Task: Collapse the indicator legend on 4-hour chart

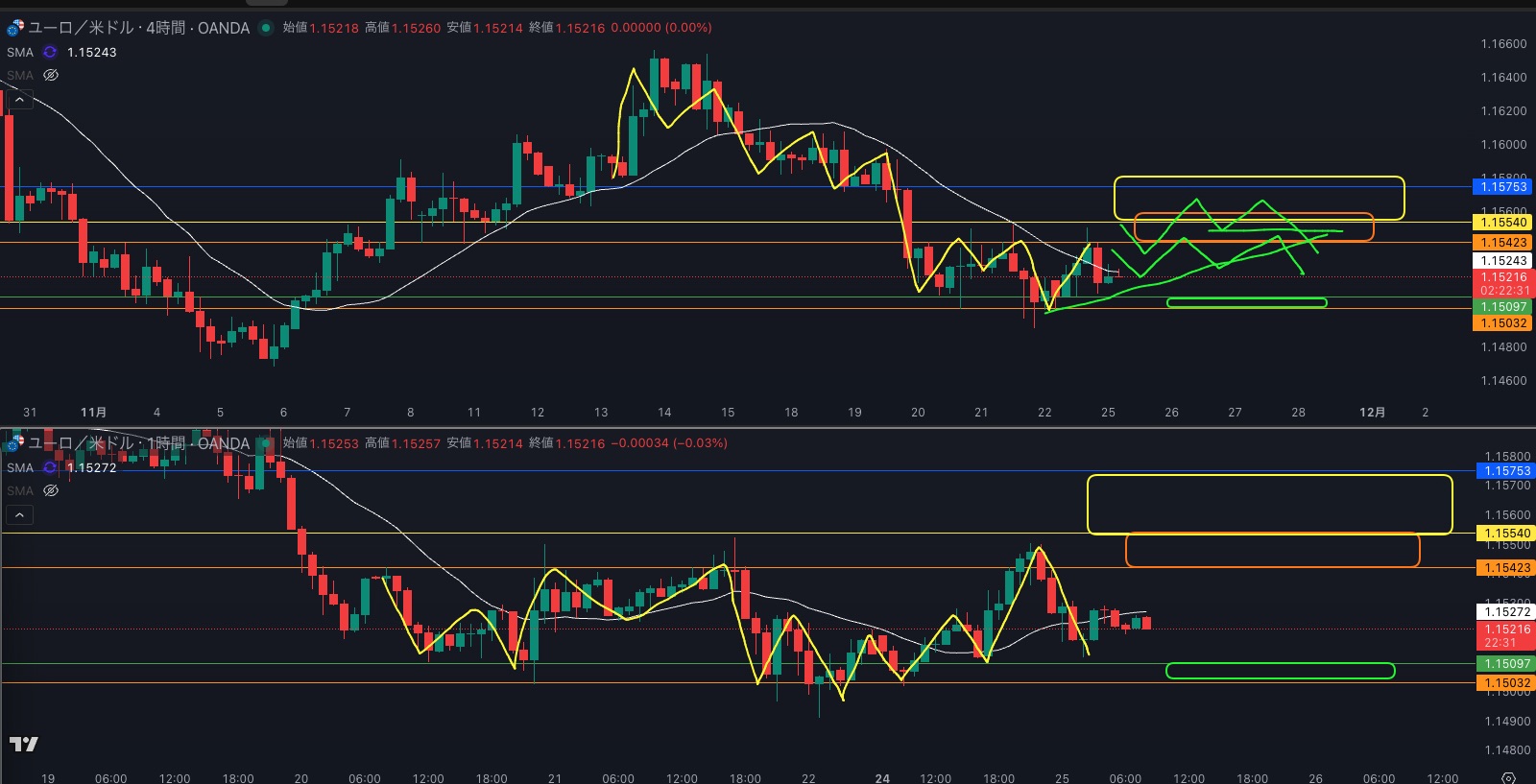Action: [19, 99]
